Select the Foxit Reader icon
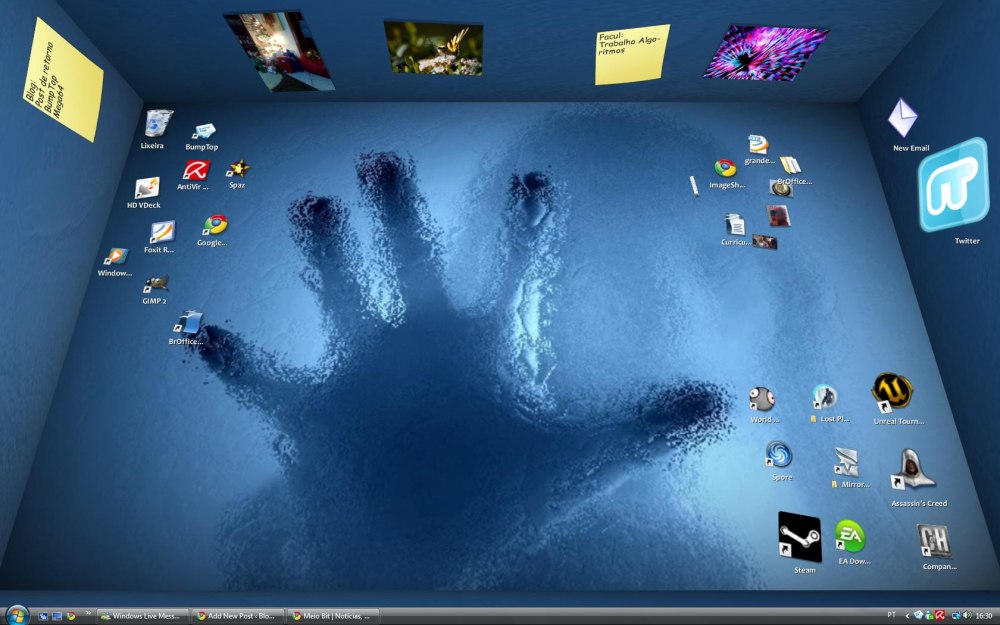The width and height of the screenshot is (1000, 625). point(161,233)
